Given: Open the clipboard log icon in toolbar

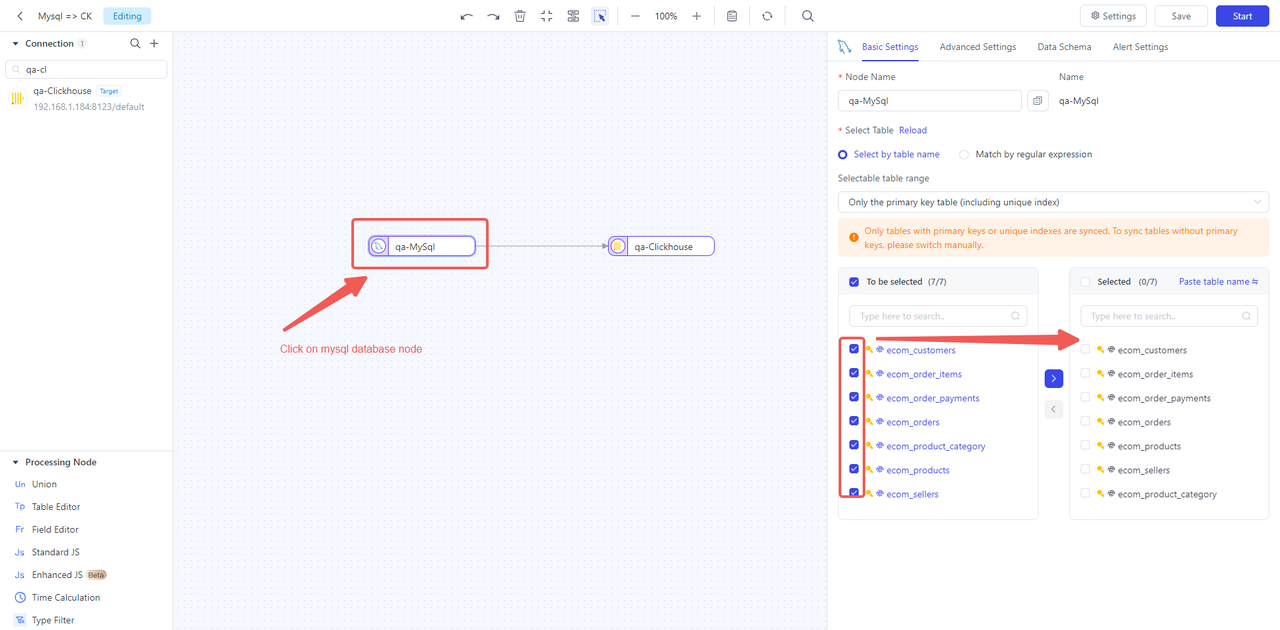Looking at the screenshot, I should (733, 16).
